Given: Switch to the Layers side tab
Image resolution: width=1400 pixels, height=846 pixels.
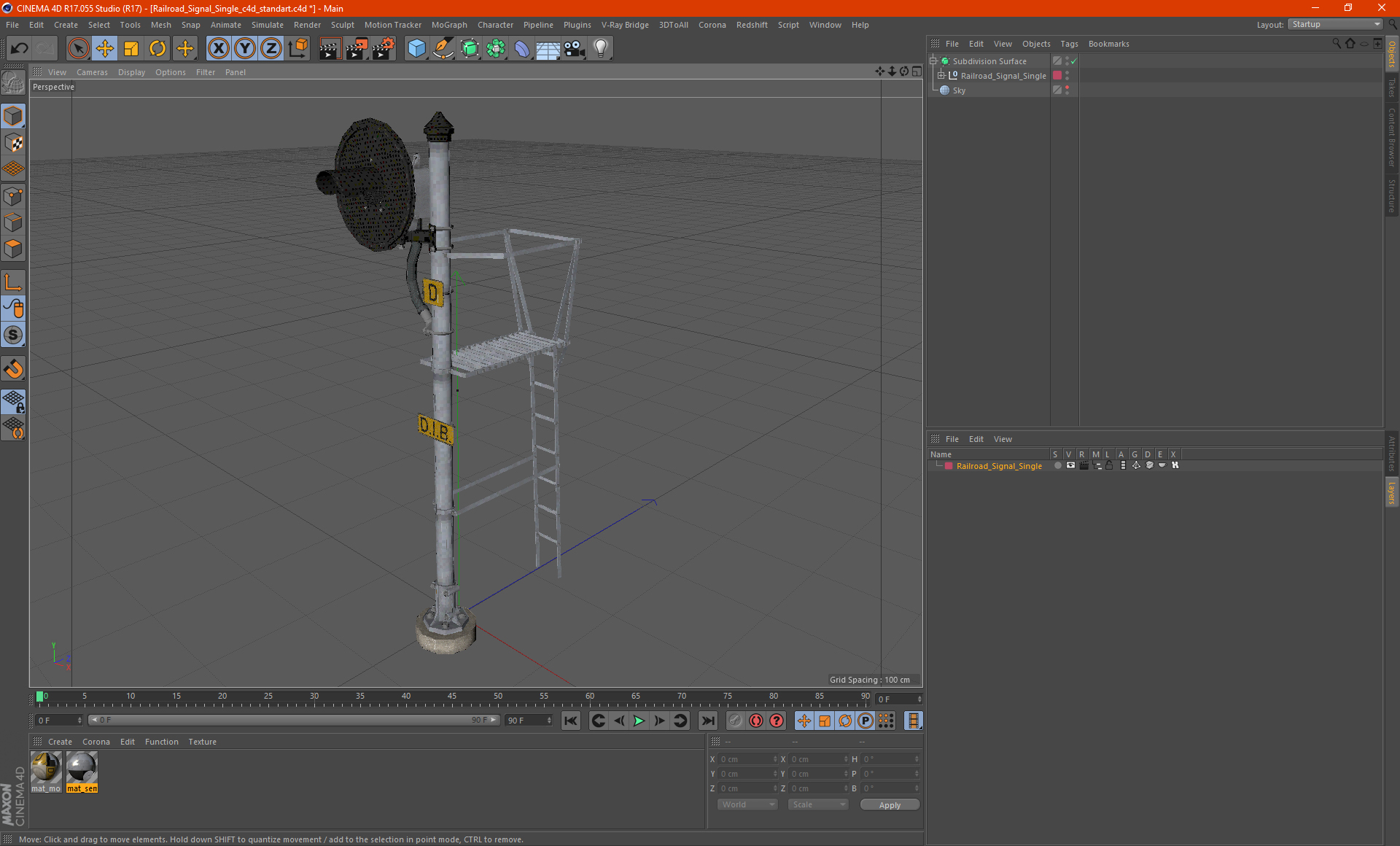Looking at the screenshot, I should click(1392, 492).
